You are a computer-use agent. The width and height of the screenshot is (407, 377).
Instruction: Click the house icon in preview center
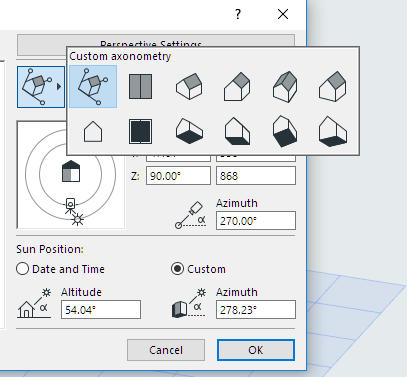[x=71, y=171]
